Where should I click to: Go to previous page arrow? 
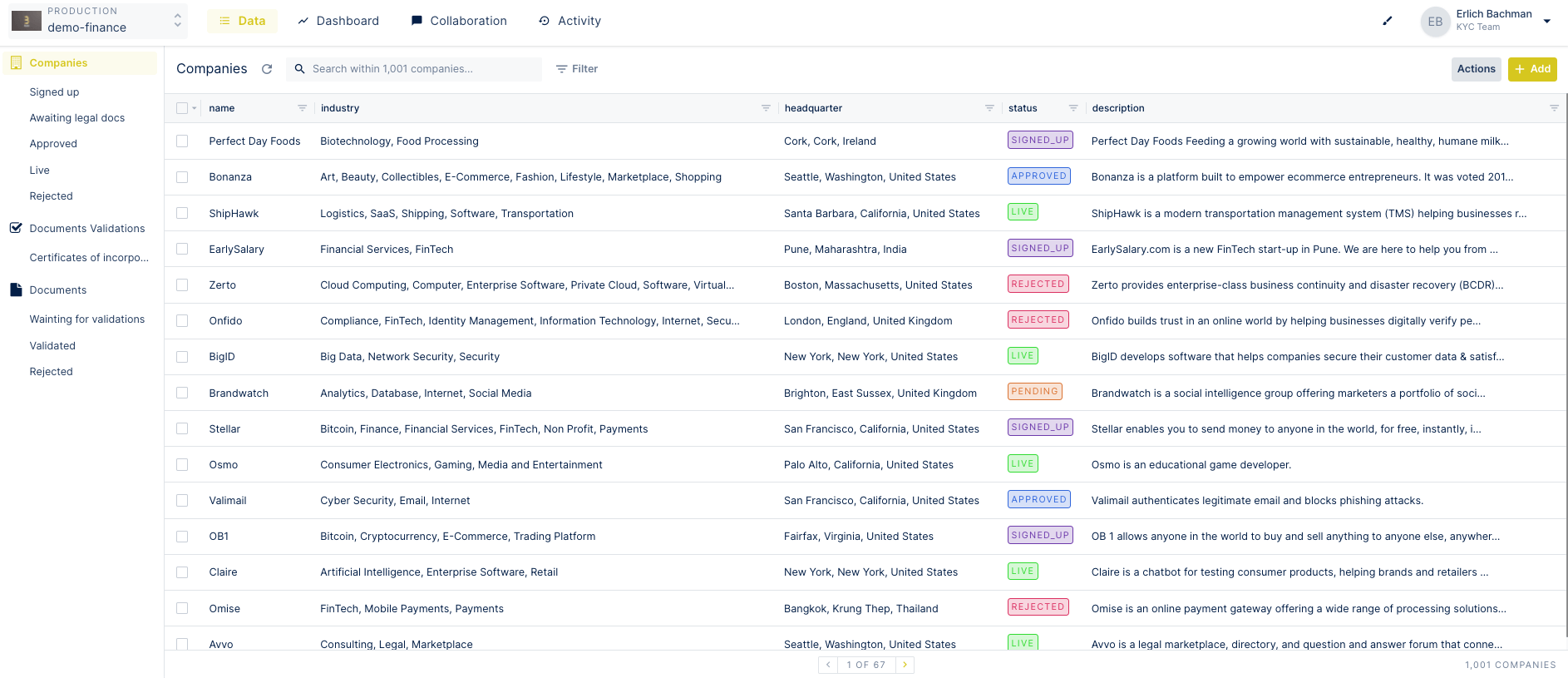828,665
